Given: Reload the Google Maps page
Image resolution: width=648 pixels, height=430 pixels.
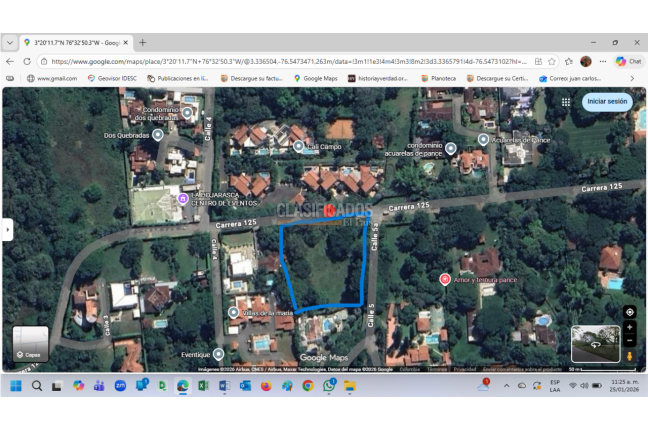Looking at the screenshot, I should [27, 62].
